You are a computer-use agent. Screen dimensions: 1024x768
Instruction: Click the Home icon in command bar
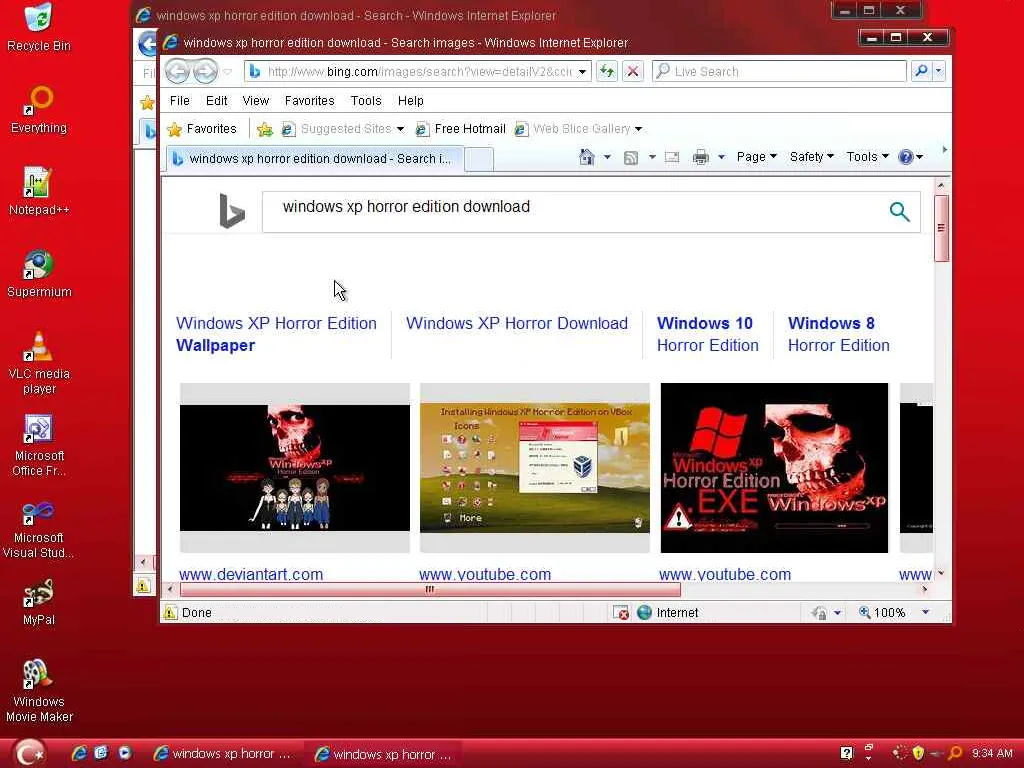pos(586,157)
